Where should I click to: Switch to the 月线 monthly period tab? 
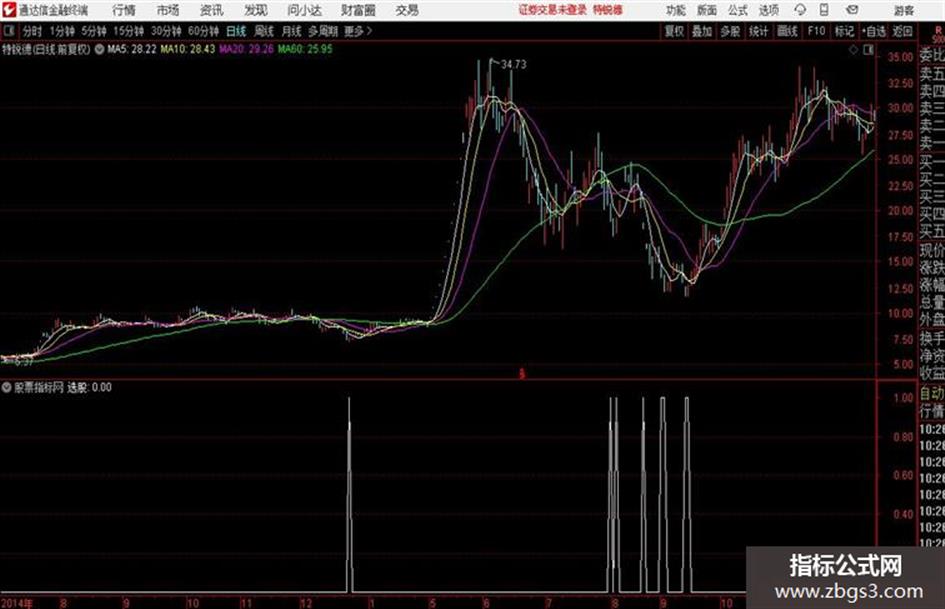pos(292,31)
